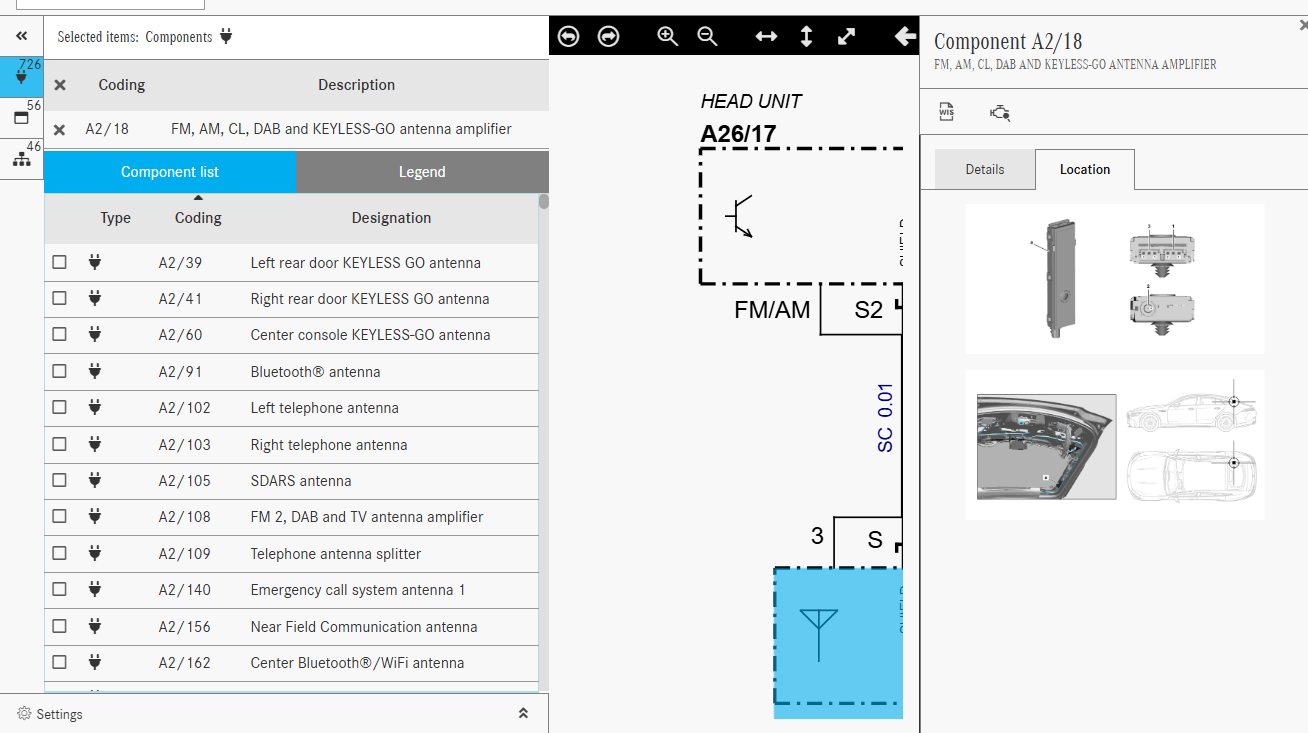Viewport: 1308px width, 733px height.
Task: Open components panel plug icon showing 726
Action: point(21,77)
